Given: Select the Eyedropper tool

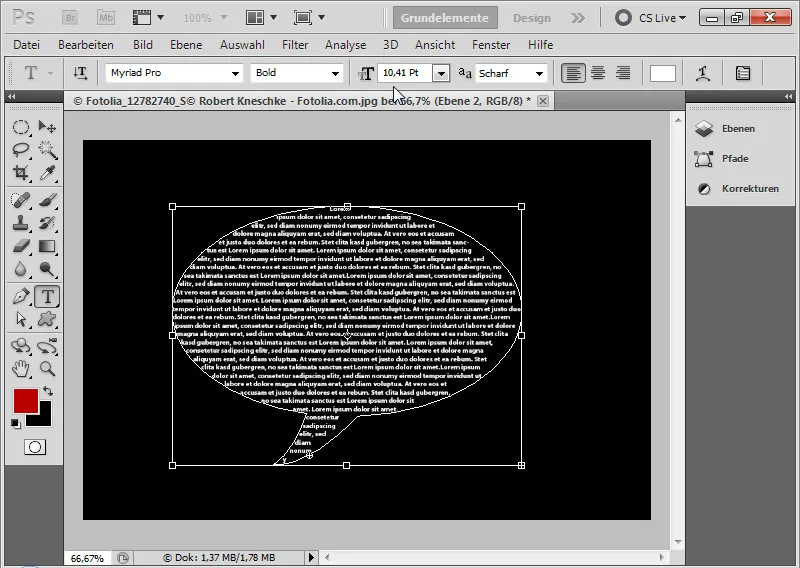Looking at the screenshot, I should 47,173.
